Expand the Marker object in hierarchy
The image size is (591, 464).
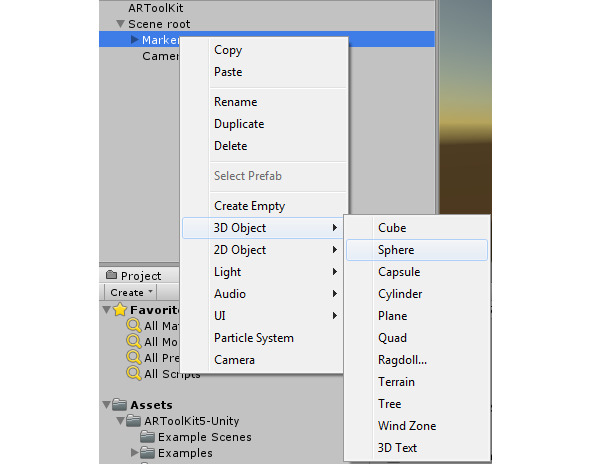click(134, 40)
